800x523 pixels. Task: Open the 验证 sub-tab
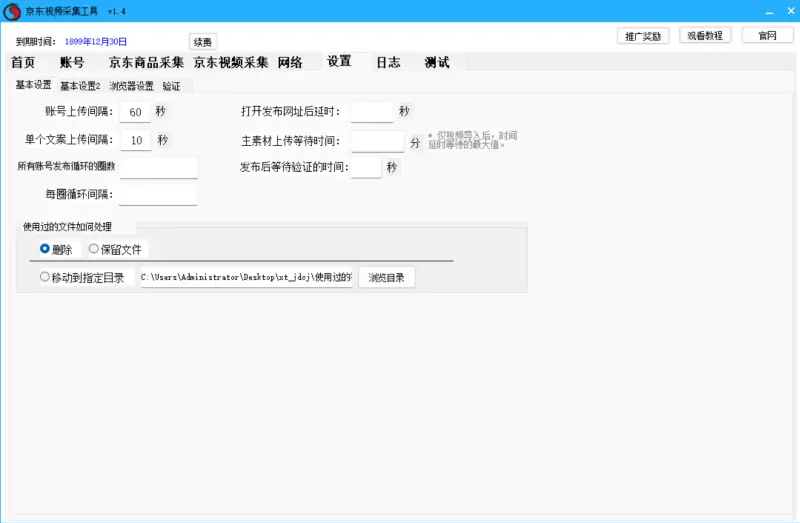[x=171, y=86]
